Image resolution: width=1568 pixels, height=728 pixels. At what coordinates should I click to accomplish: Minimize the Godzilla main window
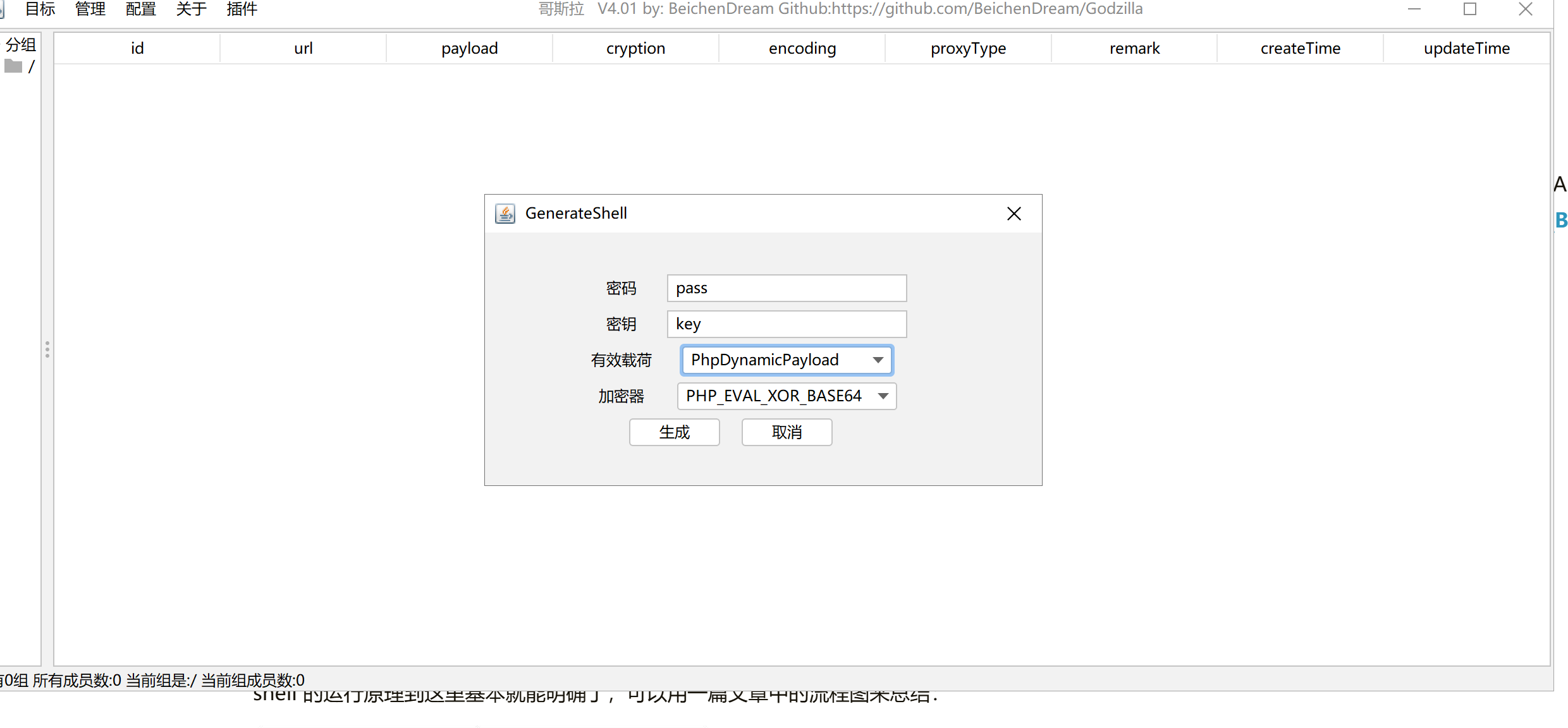click(1414, 9)
